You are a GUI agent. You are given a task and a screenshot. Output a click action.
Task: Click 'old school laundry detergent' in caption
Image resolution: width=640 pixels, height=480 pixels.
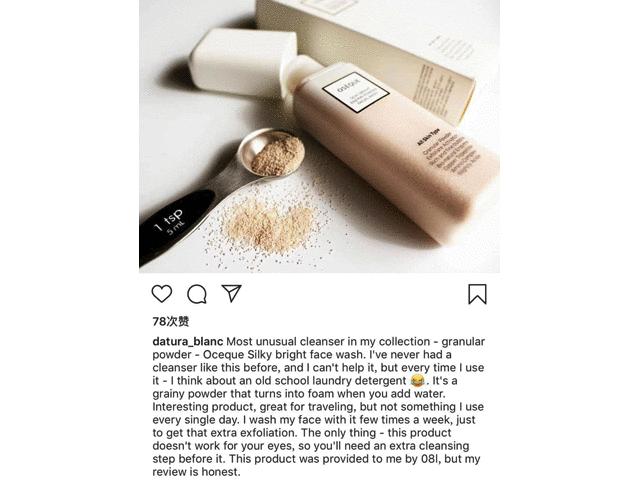[x=331, y=381]
